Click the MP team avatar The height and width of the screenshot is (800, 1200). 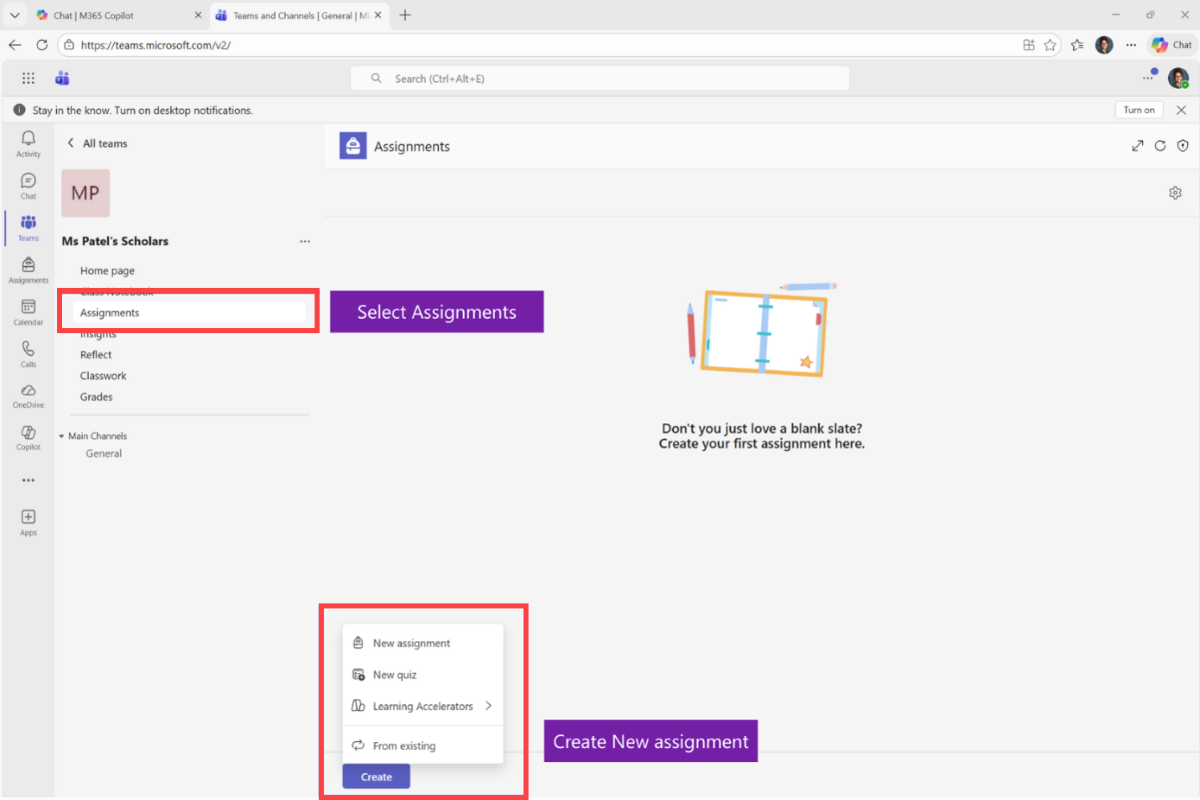coord(85,193)
